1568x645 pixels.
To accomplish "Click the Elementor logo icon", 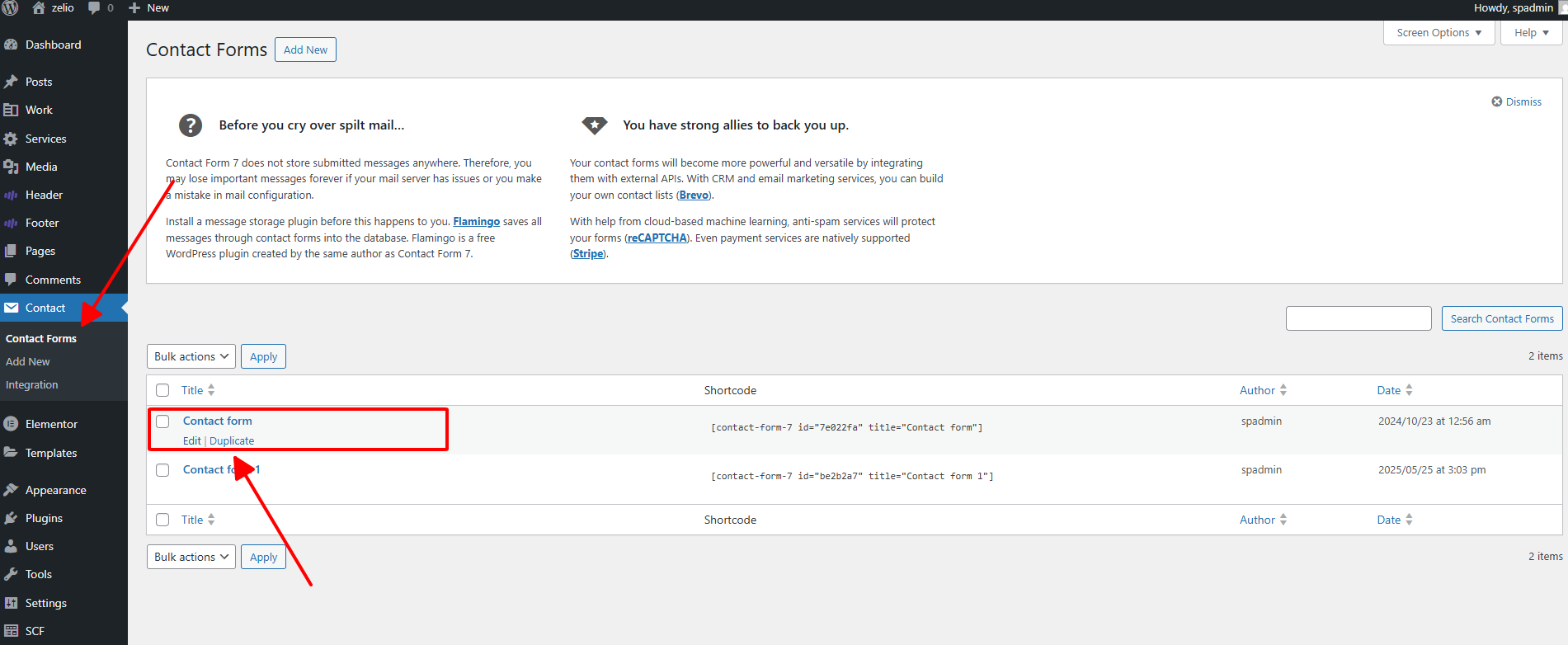I will [11, 424].
